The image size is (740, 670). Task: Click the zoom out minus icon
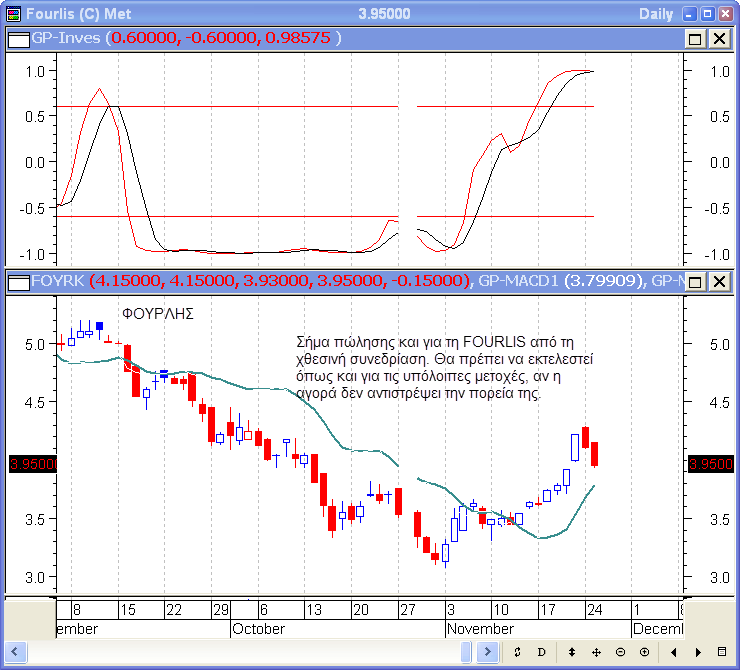620,652
